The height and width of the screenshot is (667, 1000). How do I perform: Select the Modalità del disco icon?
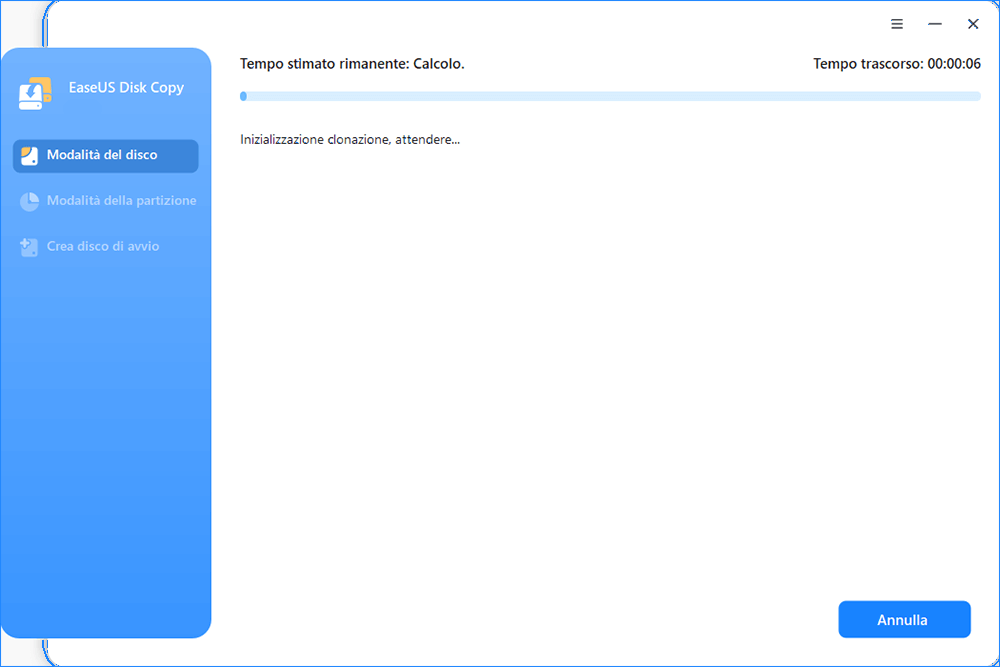coord(29,156)
